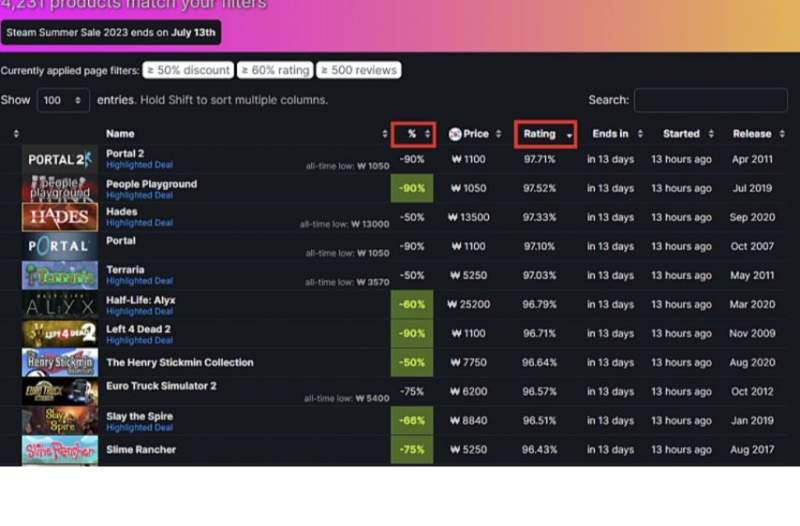Click the first column's sort arrows
Image resolution: width=800 pixels, height=526 pixels.
point(16,134)
